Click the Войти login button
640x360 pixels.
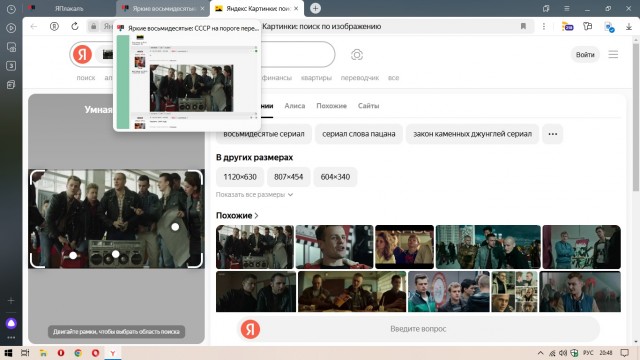coord(585,55)
